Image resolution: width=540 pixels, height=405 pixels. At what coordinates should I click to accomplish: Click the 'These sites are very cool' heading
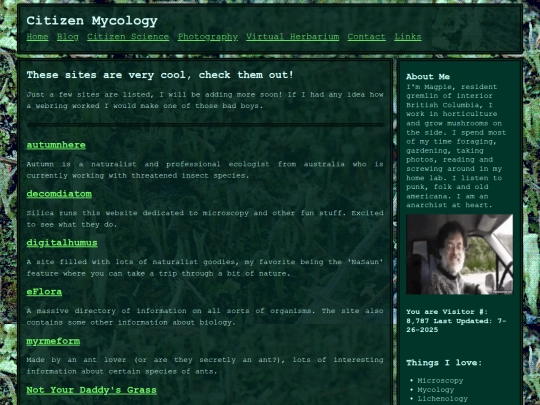pos(160,75)
